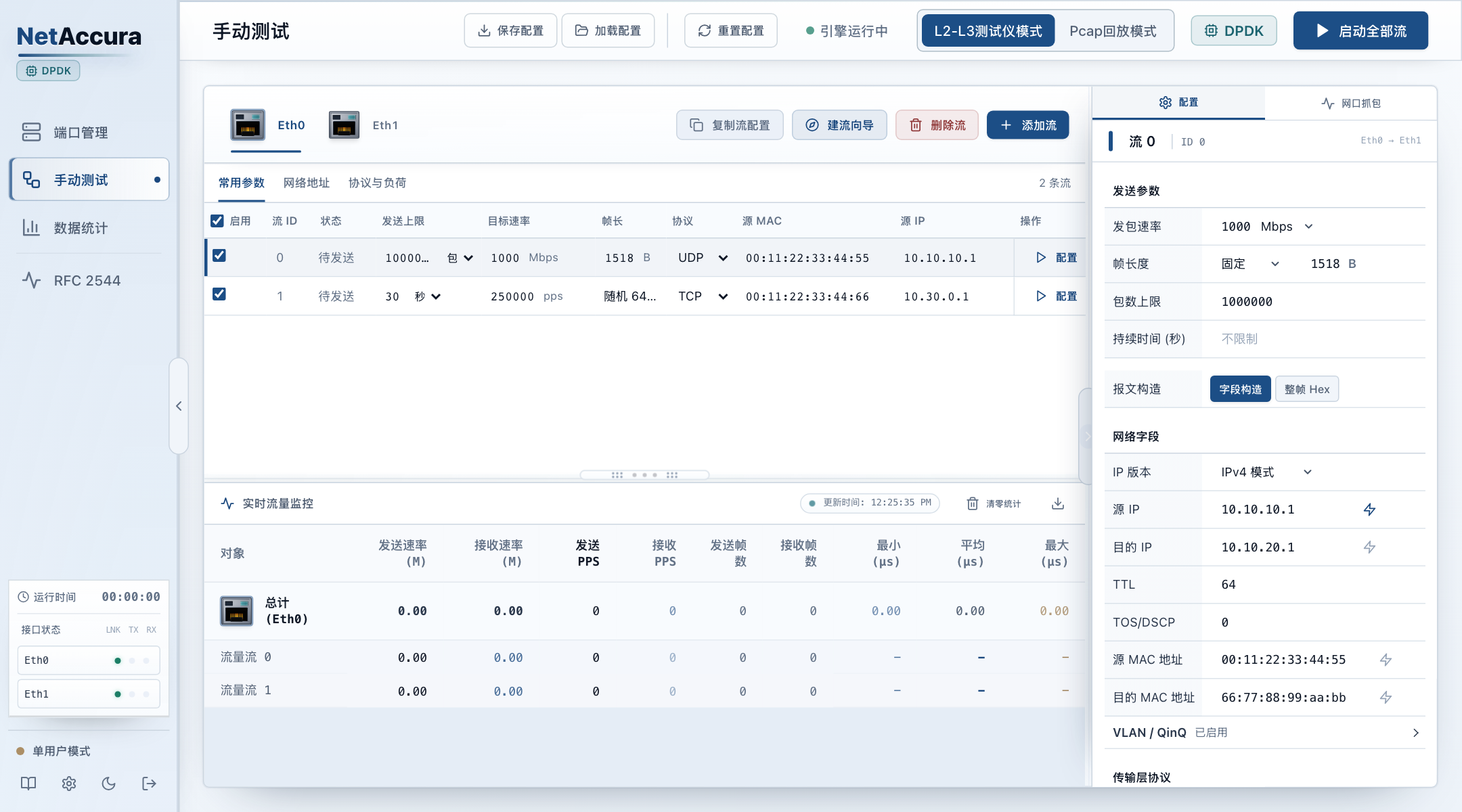
Task: Start flow 1 with play icon
Action: [x=1041, y=296]
